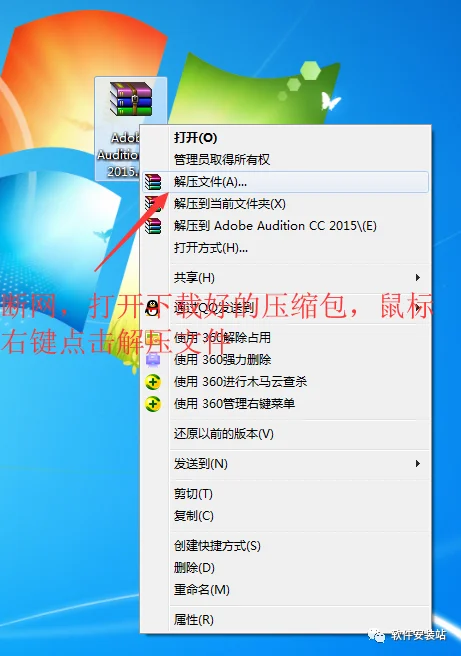
Task: Click the QQ penguin icon
Action: 153,308
